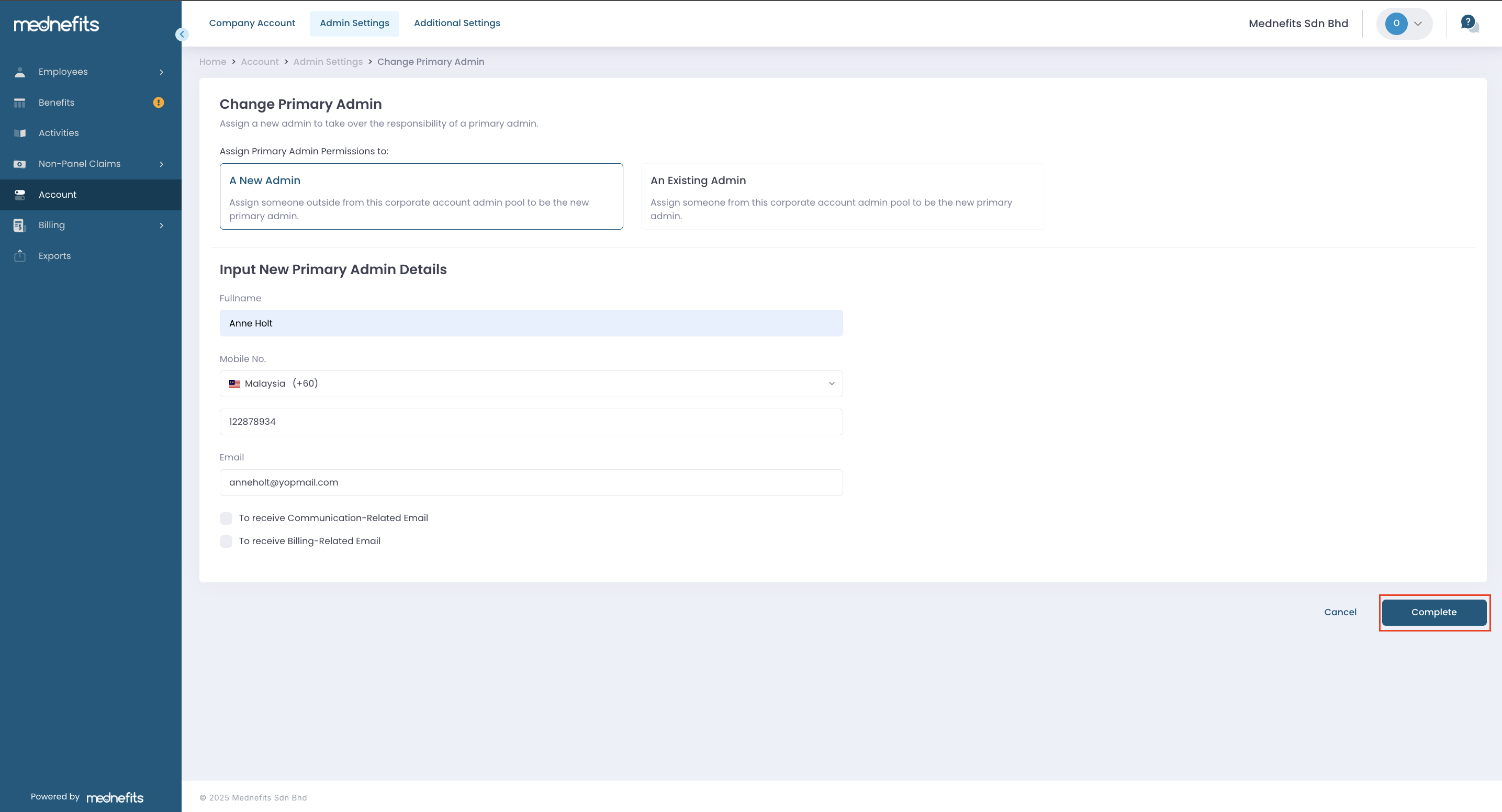Click the orange Benefits warning badge
Screen dimensions: 1502x812
[x=159, y=103]
